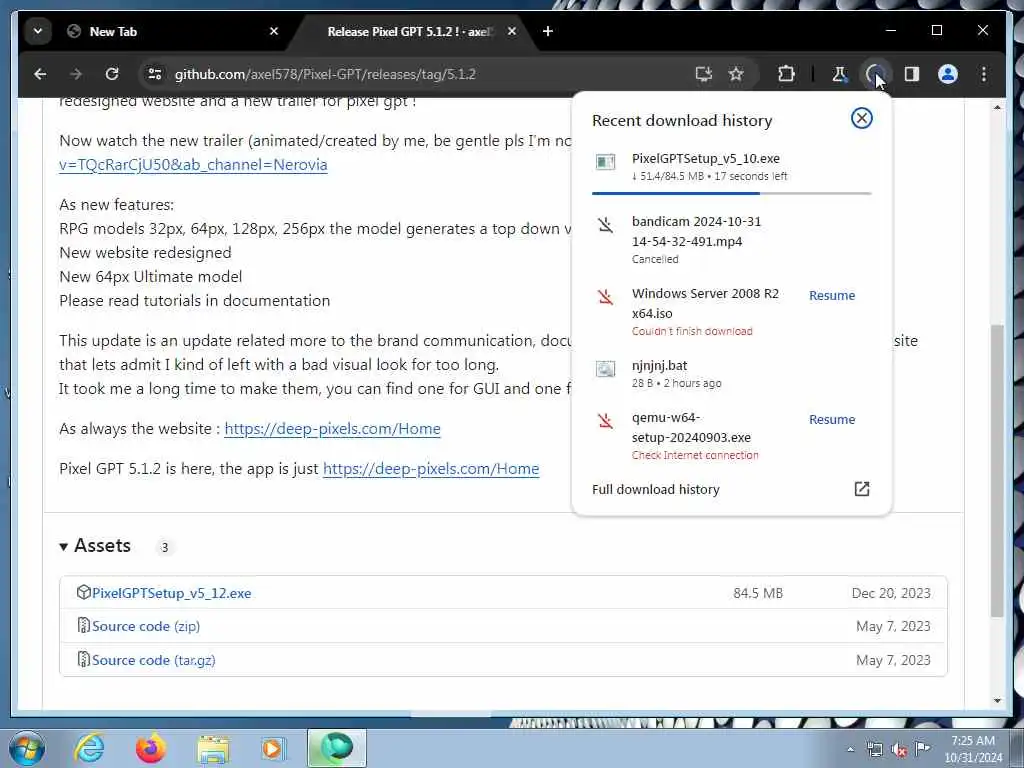This screenshot has width=1024, height=768.
Task: Click scrollbar up arrow
Action: tap(997, 107)
